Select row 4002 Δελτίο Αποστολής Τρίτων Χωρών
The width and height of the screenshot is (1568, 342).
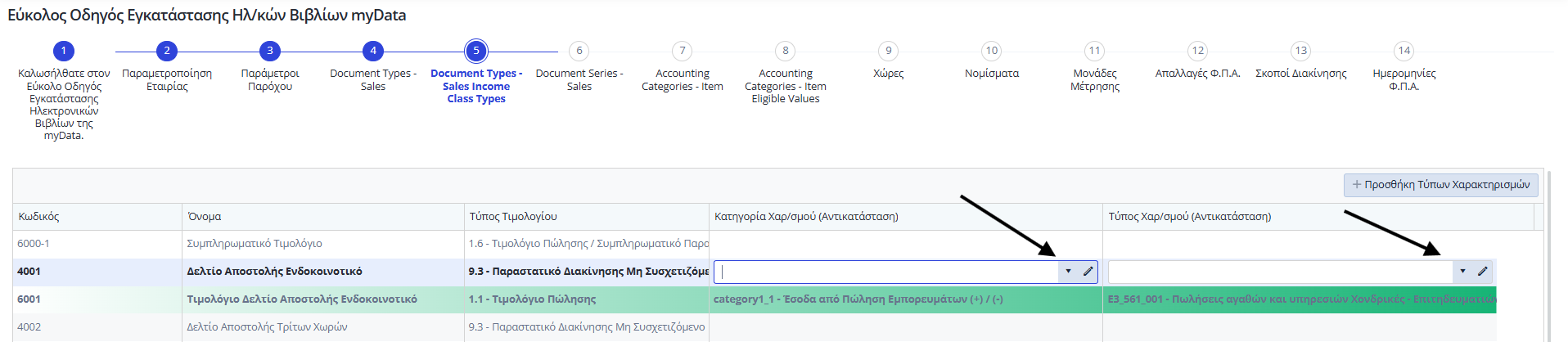click(x=267, y=327)
